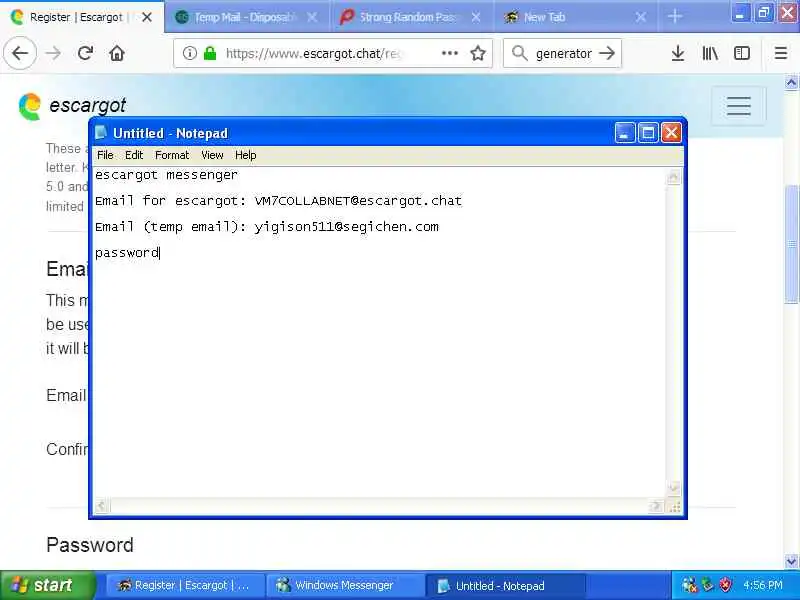Switch to Windows Messenger taskbar button
This screenshot has width=800, height=600.
[x=345, y=585]
